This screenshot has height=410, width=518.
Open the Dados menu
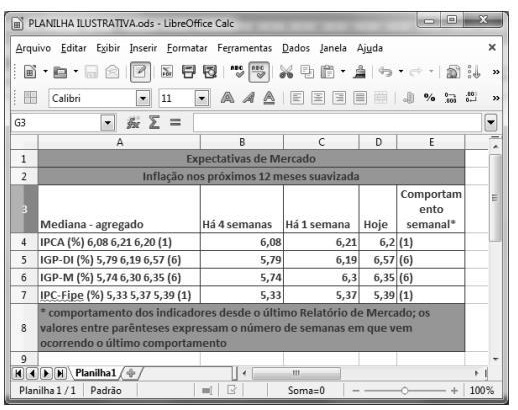(296, 48)
